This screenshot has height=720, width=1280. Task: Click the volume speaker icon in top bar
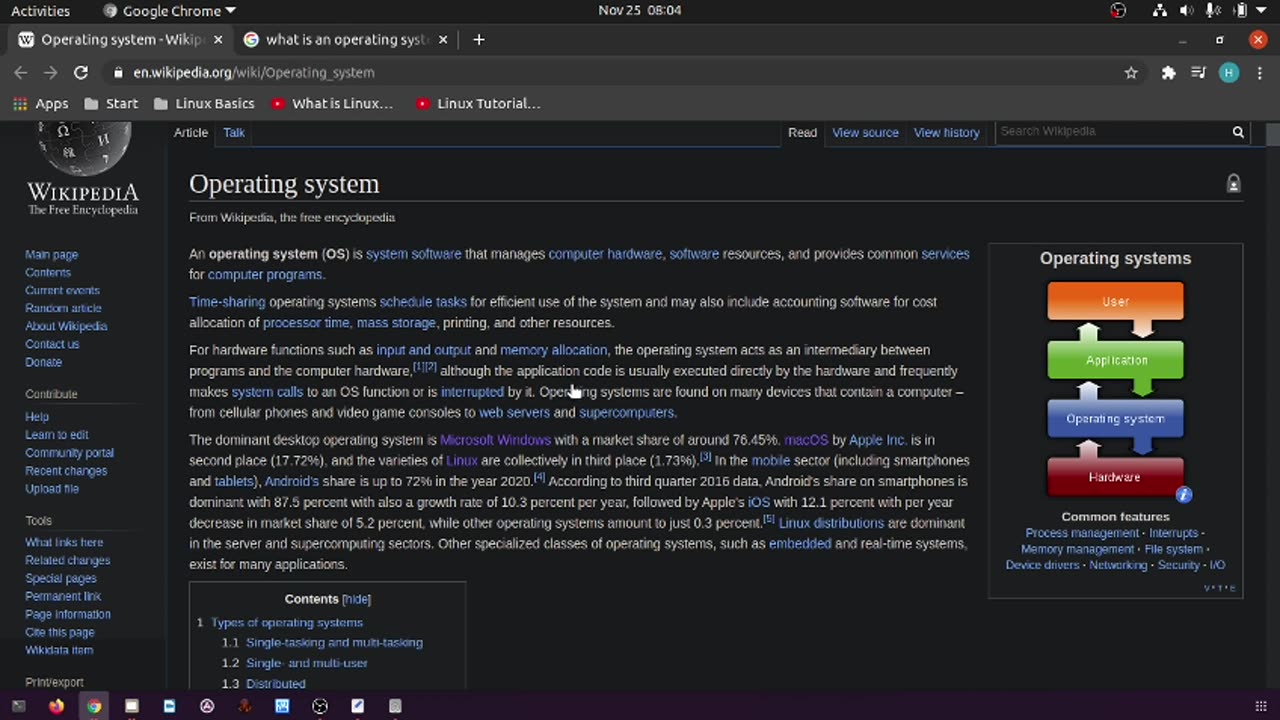(1187, 10)
